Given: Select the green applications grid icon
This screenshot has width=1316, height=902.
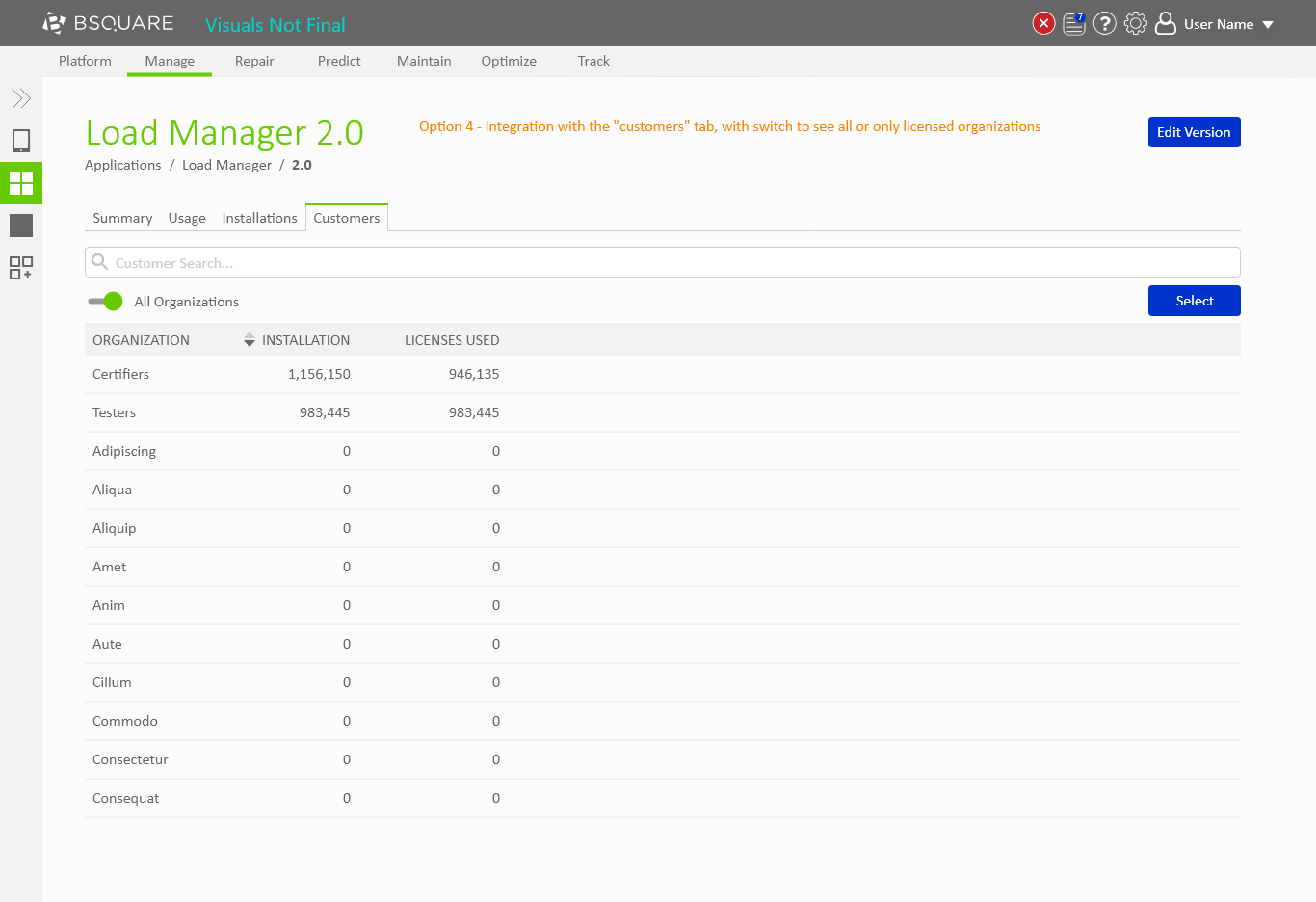Looking at the screenshot, I should (21, 183).
